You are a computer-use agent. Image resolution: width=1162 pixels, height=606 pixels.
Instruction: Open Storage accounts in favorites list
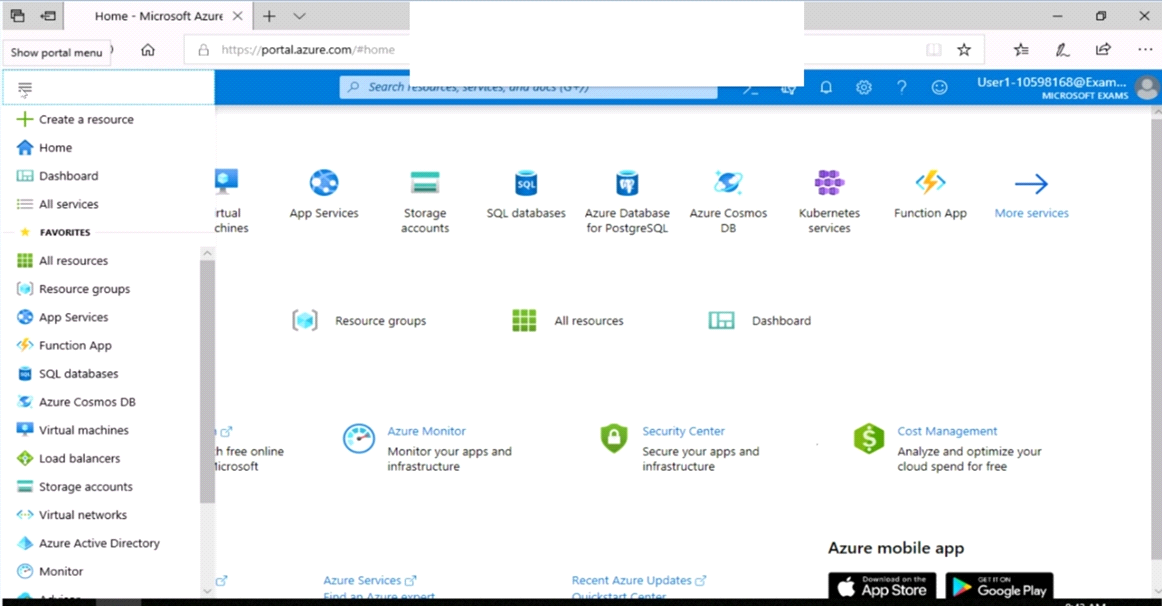[85, 487]
